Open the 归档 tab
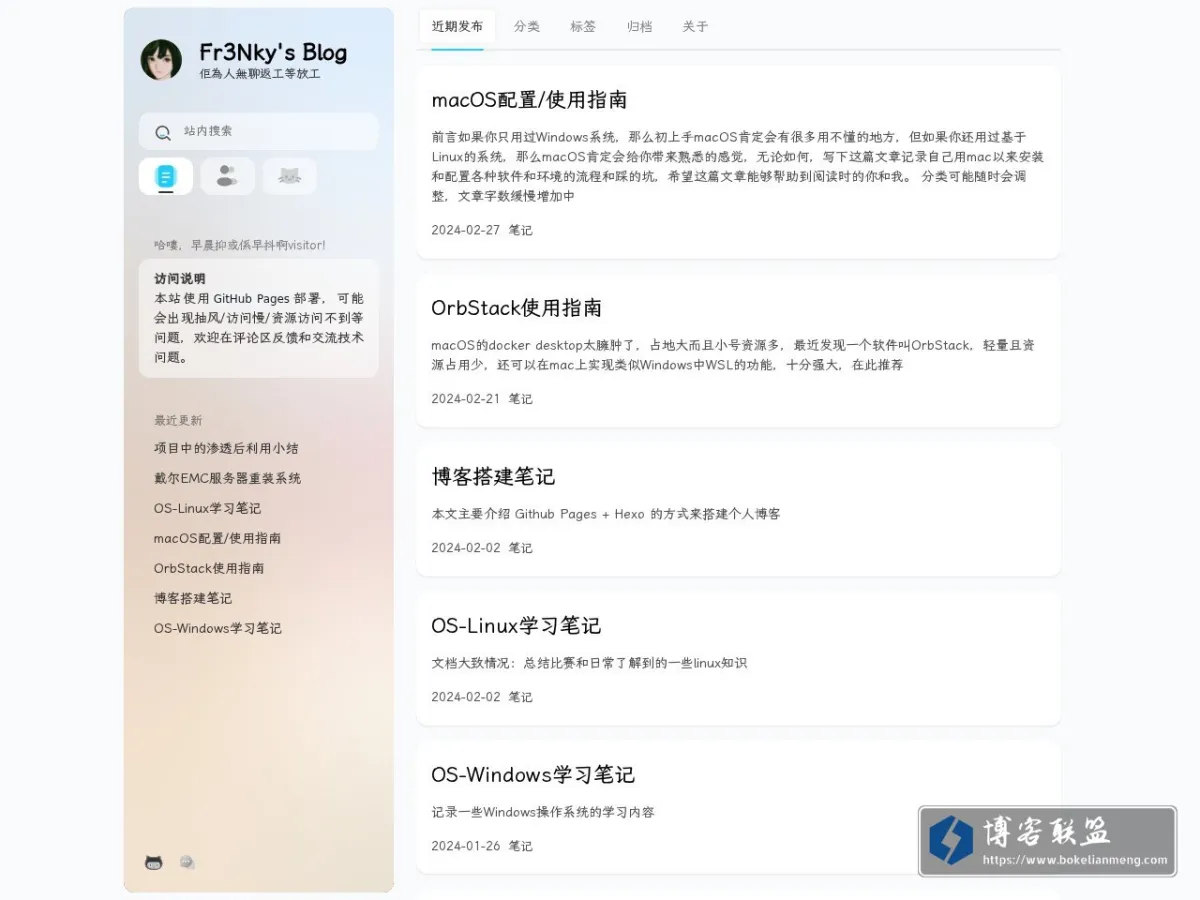This screenshot has height=900, width=1200. pos(639,27)
